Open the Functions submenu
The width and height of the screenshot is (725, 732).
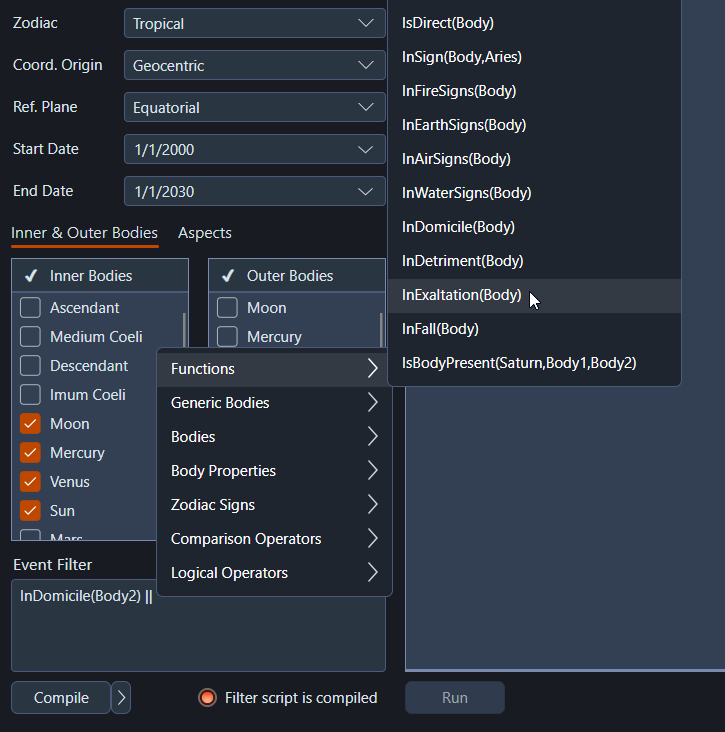(275, 369)
